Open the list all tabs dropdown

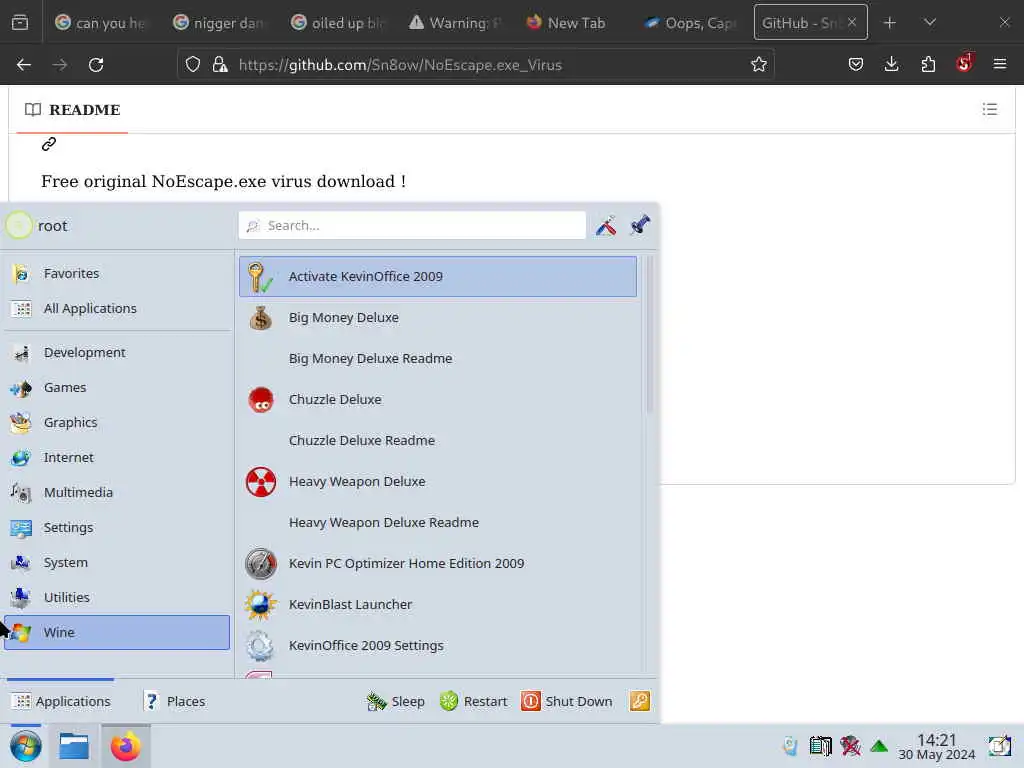(x=930, y=23)
